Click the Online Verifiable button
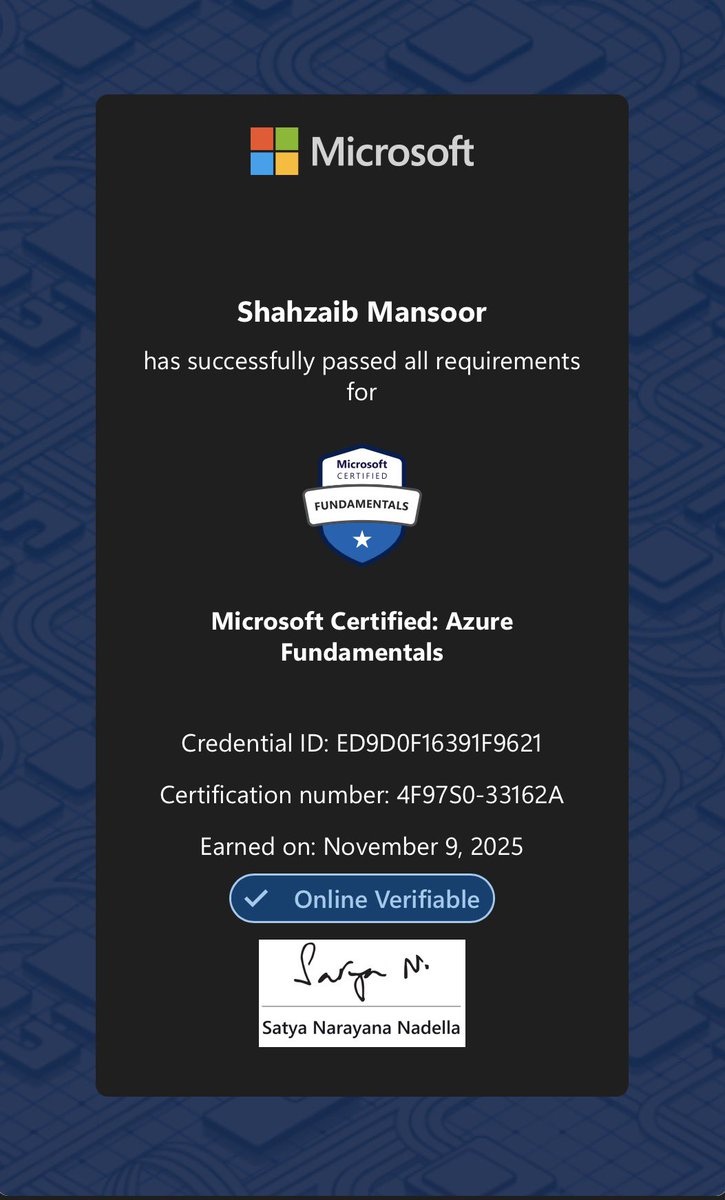The height and width of the screenshot is (1200, 725). (x=362, y=898)
